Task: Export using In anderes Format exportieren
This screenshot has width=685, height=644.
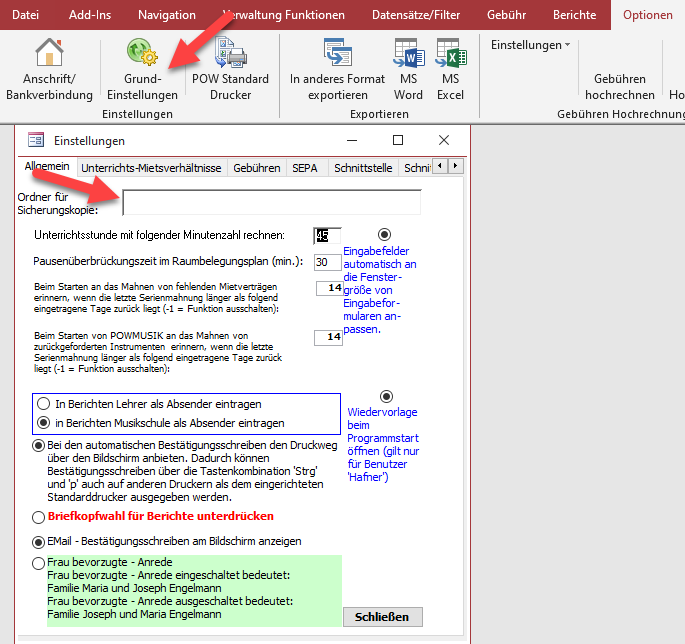Action: (337, 53)
